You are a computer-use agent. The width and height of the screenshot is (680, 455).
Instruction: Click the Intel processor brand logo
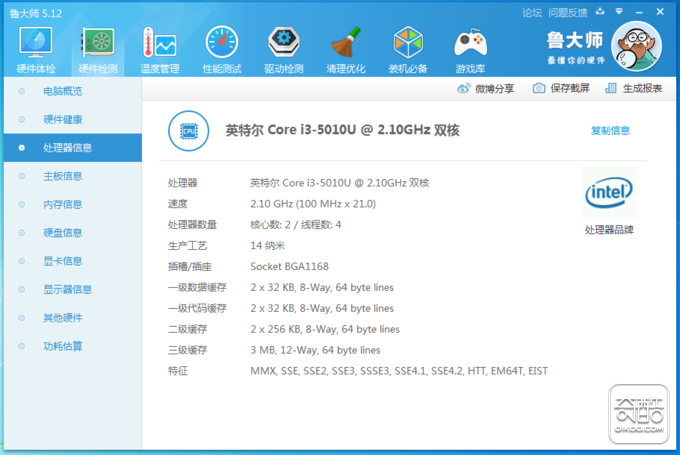pyautogui.click(x=609, y=192)
